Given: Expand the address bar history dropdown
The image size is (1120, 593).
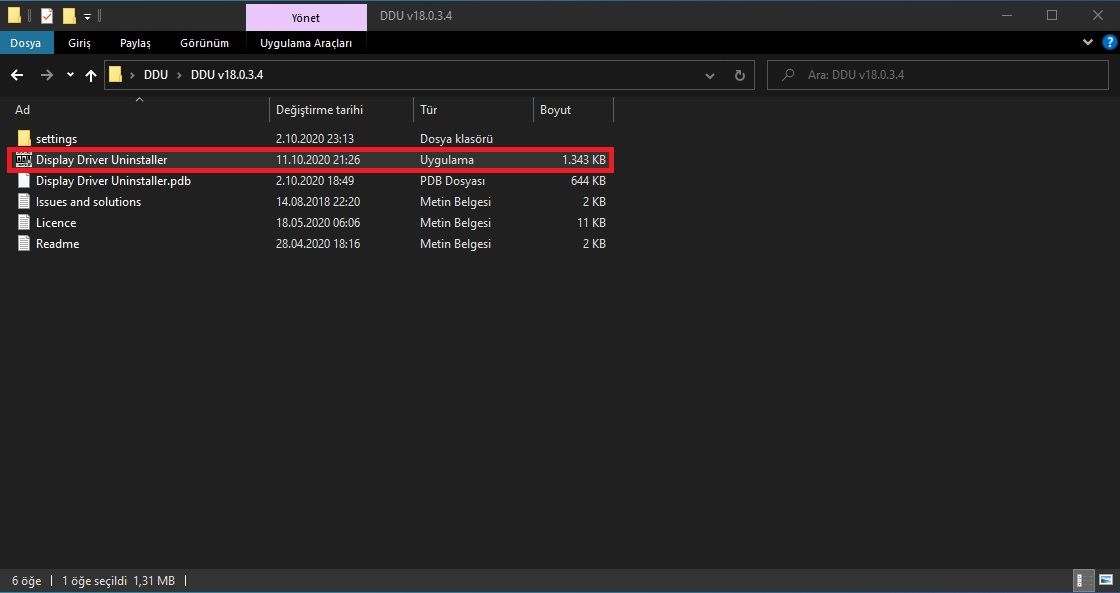Looking at the screenshot, I should 710,75.
